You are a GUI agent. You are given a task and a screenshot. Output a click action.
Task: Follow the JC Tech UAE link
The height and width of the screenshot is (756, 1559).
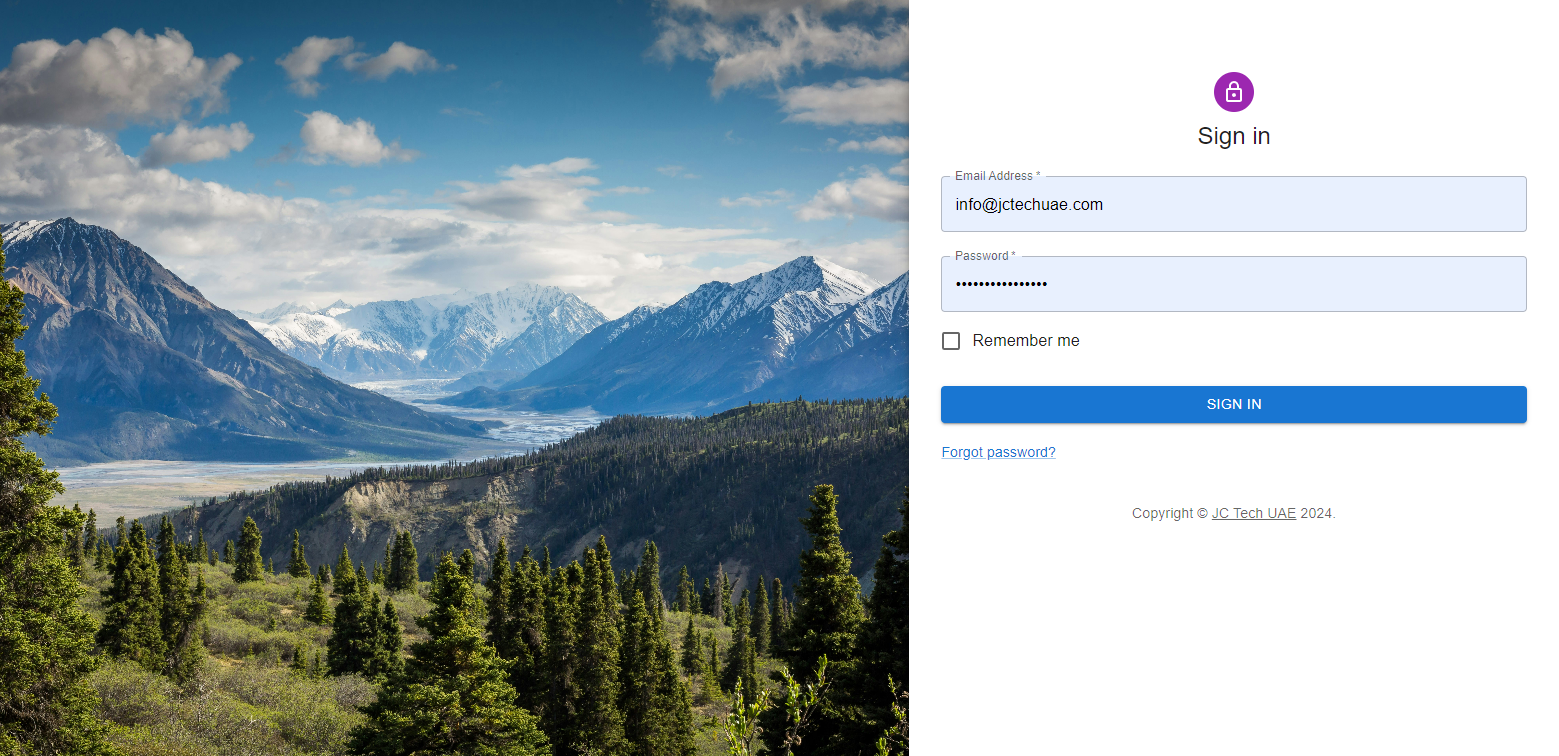click(x=1253, y=513)
